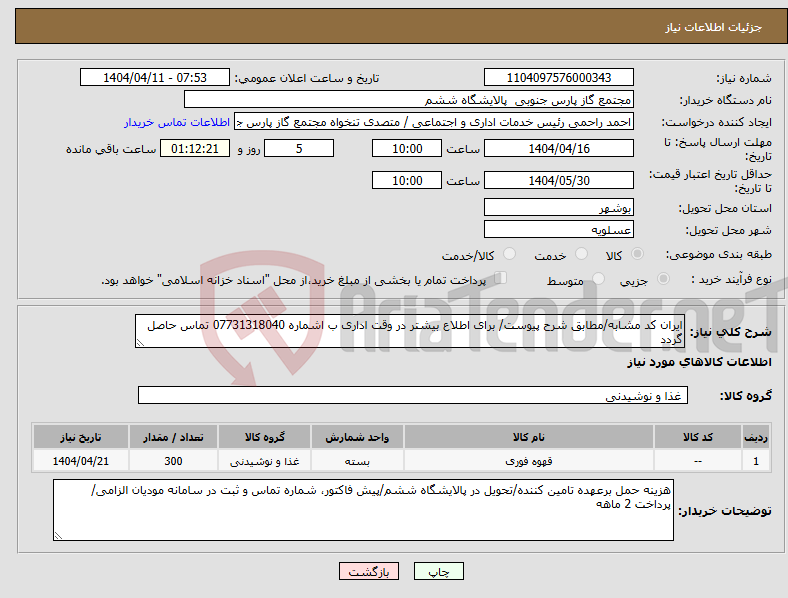Screen dimensions: 788x598
Task: Click the اطلاعات کالاهای مورد نیاز heading
Action: (x=699, y=362)
